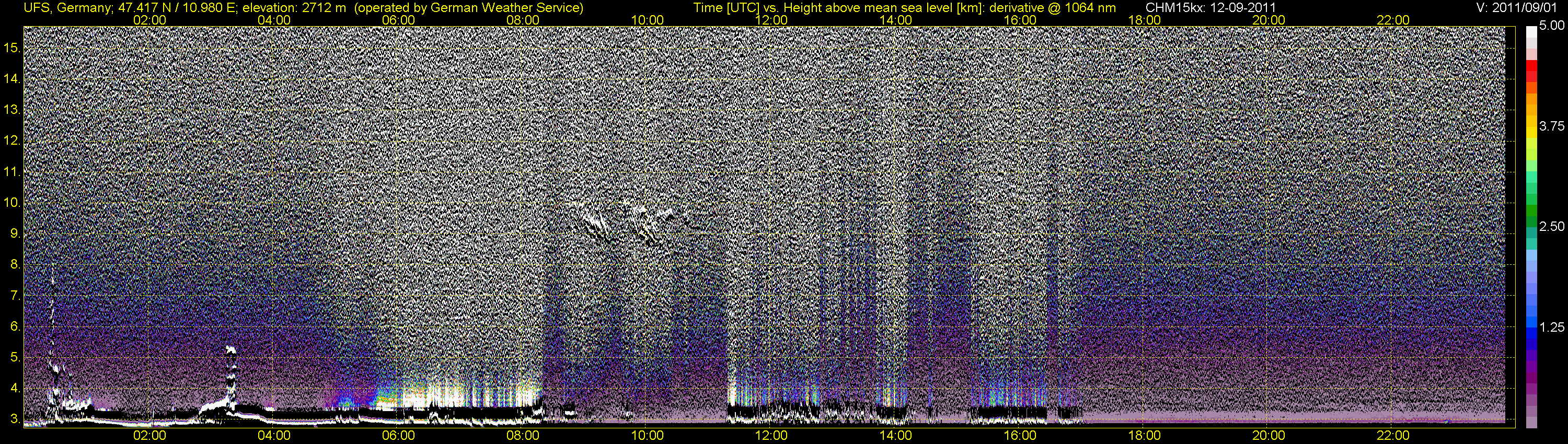The image size is (1568, 444).
Task: Click '22:00' on the top time axis
Action: tap(1393, 20)
